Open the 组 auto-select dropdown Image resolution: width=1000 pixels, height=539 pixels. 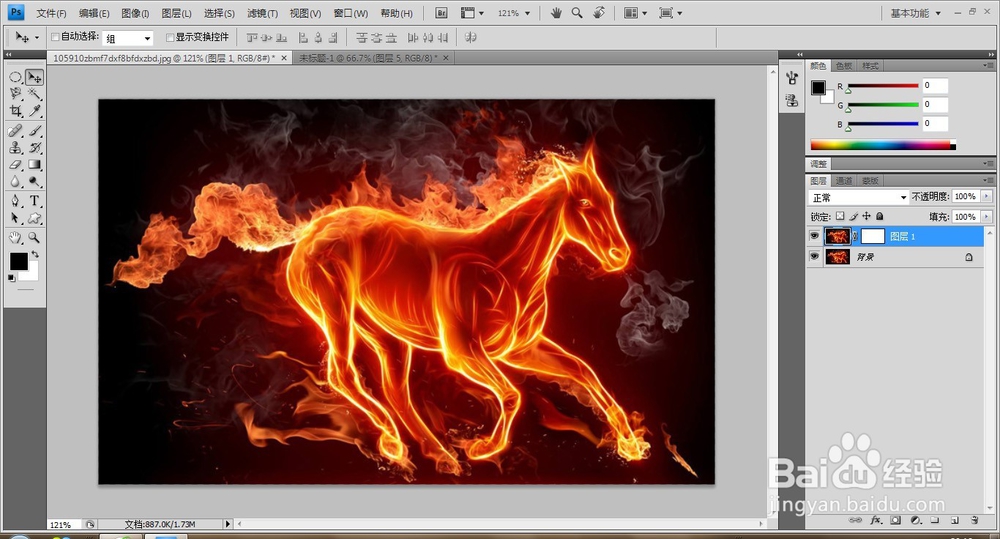point(128,38)
